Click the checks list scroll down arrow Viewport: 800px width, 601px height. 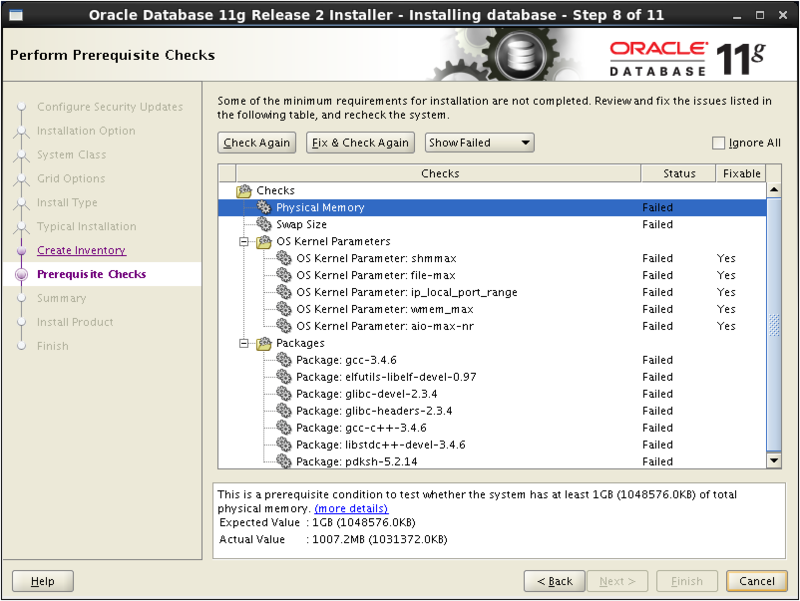774,461
